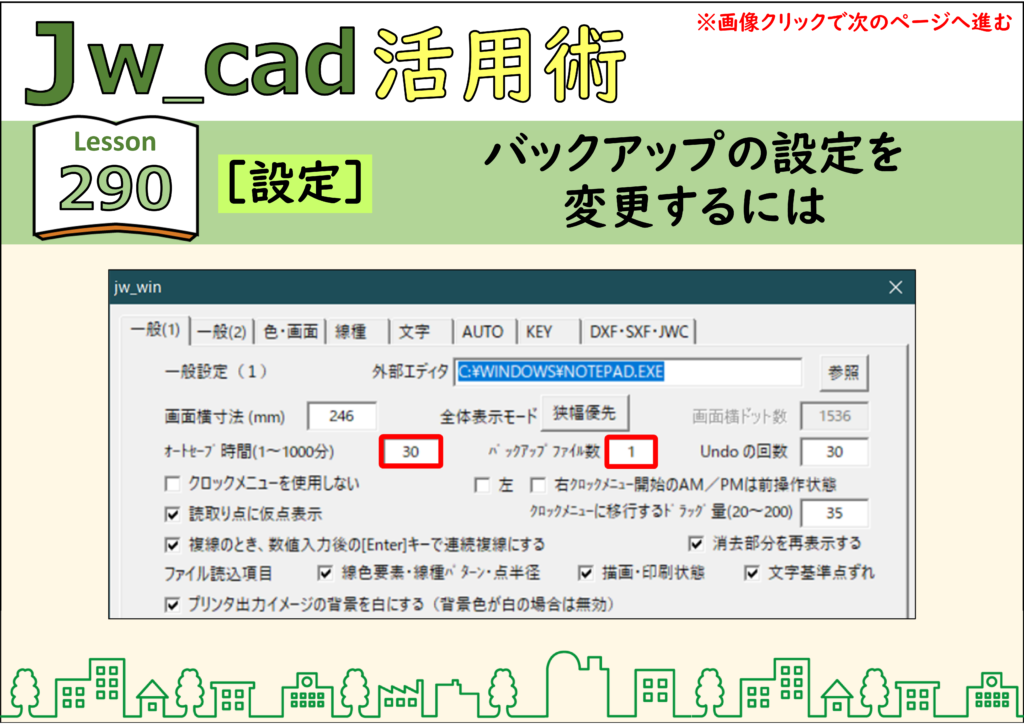1024x724 pixels.
Task: Uncheck the 文字基準点ずれ checkbox
Action: pos(752,573)
